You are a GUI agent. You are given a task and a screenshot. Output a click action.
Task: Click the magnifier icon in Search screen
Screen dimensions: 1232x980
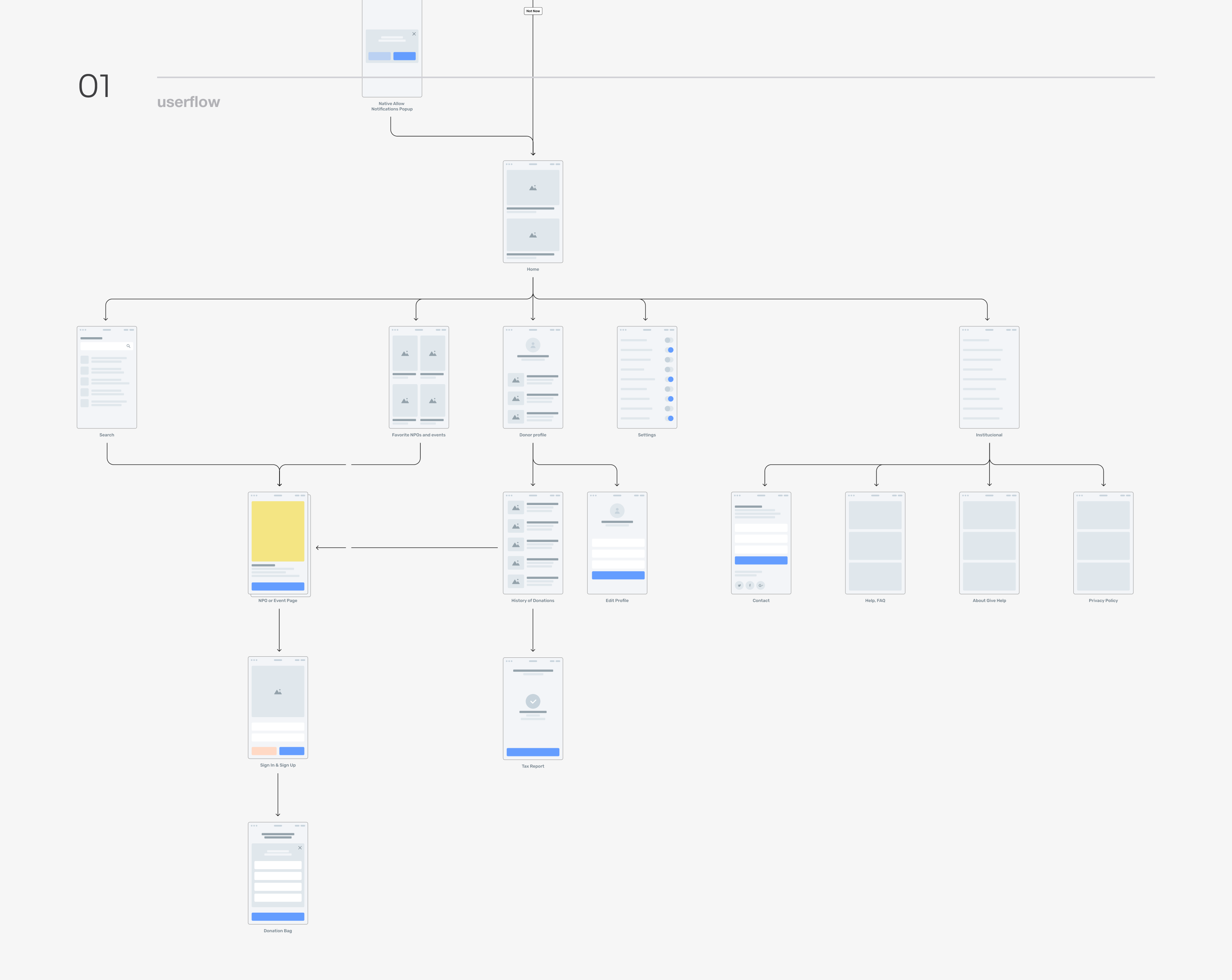pos(128,346)
